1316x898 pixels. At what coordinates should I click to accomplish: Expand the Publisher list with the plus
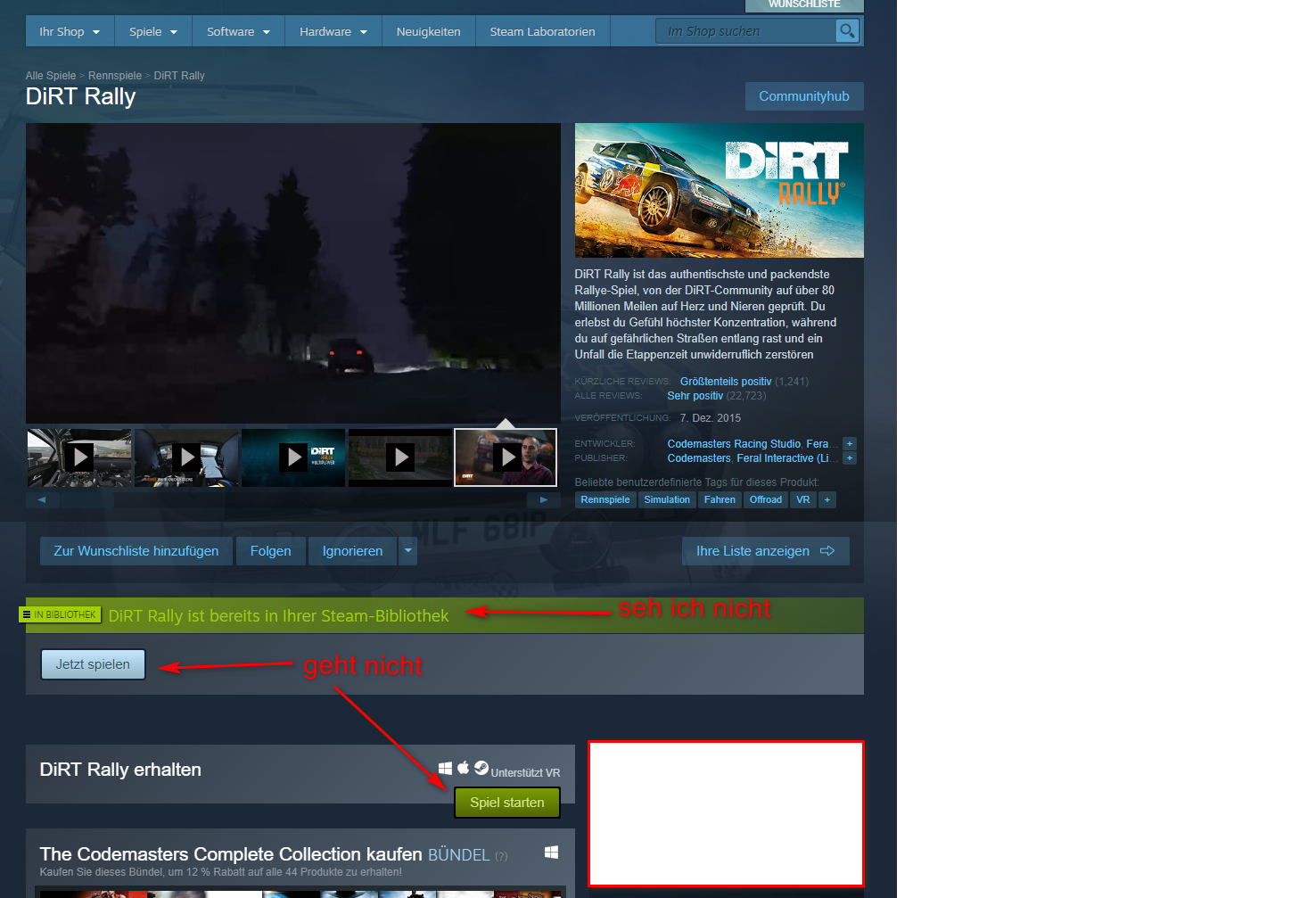(850, 458)
